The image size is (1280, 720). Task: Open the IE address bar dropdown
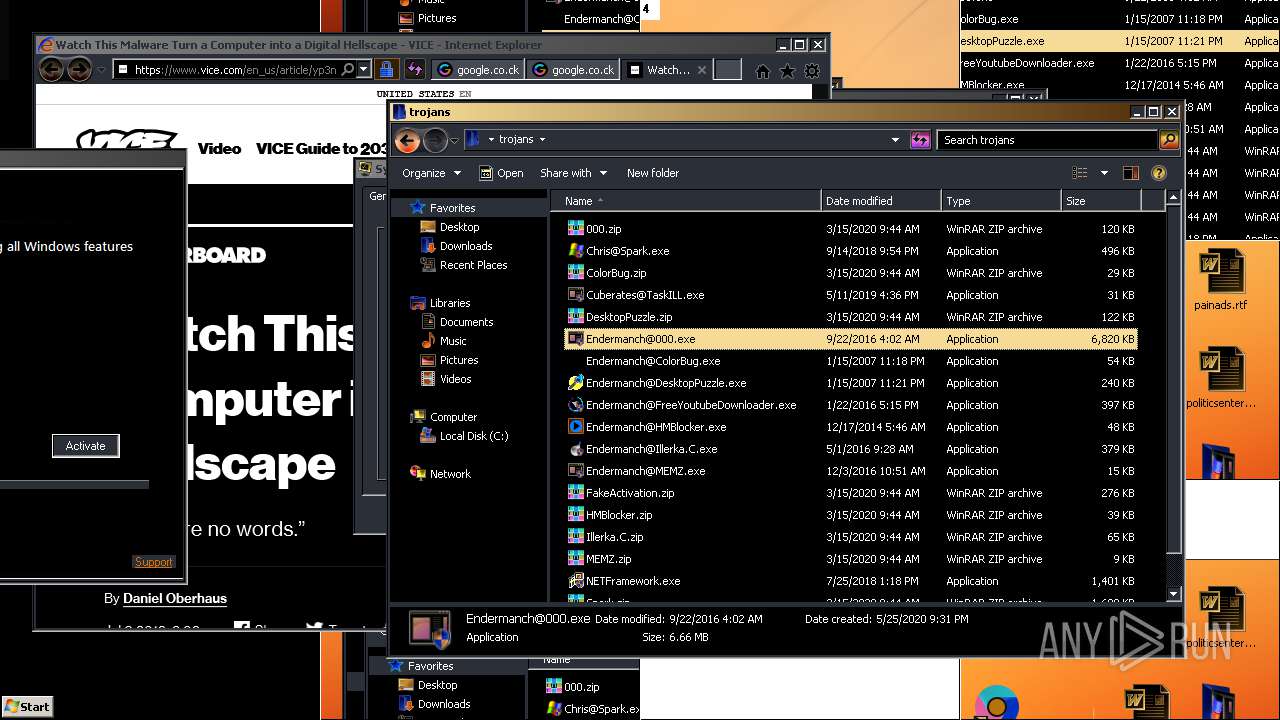pyautogui.click(x=364, y=70)
